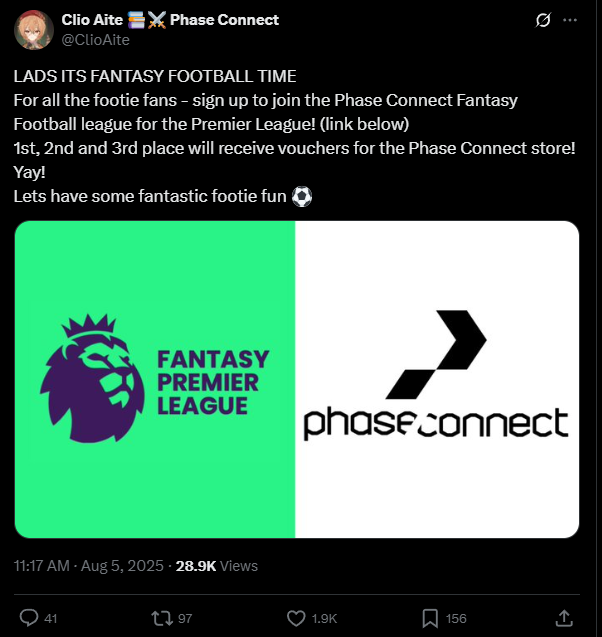Open the Clio Aite Phase Connect display name
This screenshot has width=602, height=637.
pos(170,20)
